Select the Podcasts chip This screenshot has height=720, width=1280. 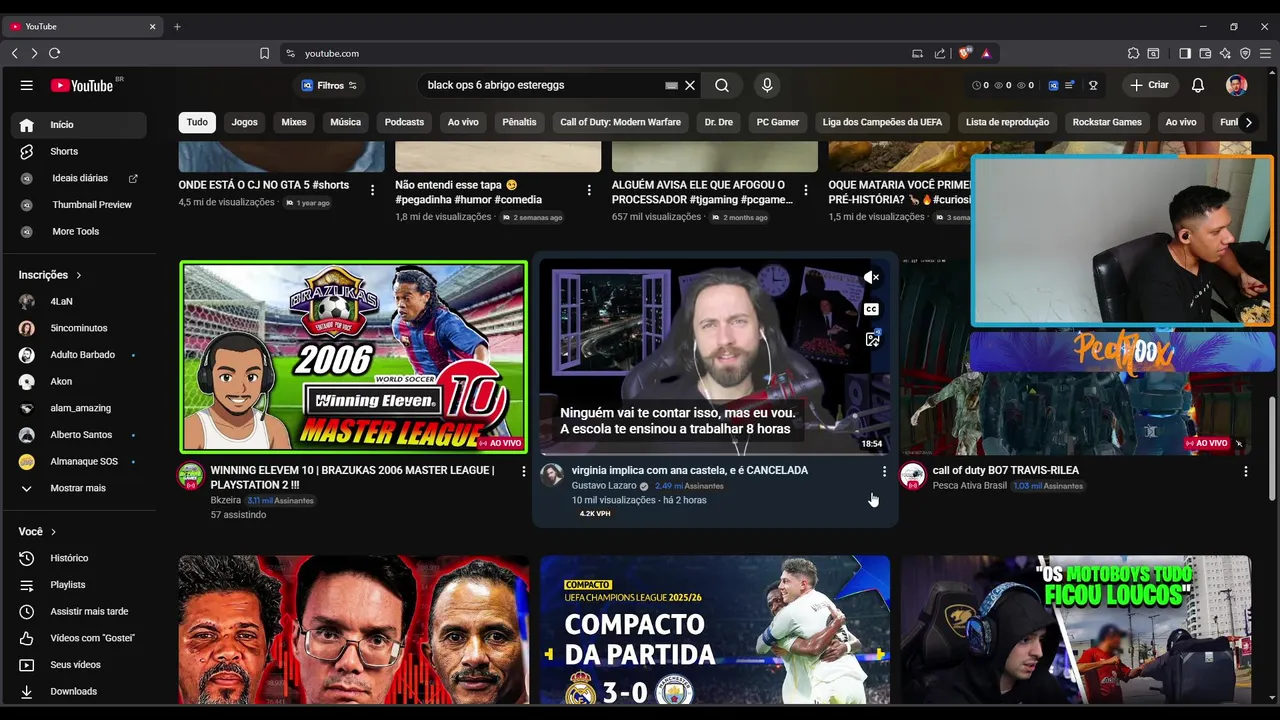pos(404,122)
